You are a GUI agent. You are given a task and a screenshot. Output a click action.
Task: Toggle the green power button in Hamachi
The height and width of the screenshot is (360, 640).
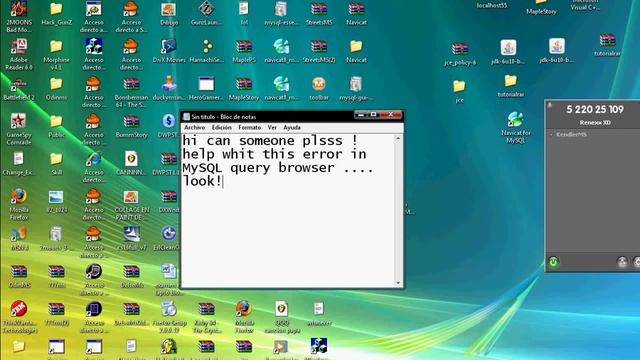coord(553,262)
